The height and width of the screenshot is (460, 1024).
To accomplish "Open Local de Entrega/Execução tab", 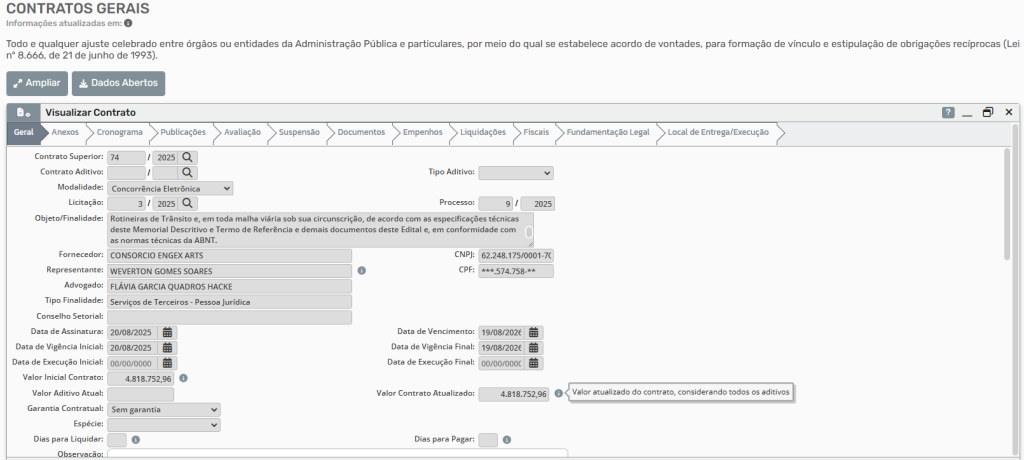I will (x=718, y=132).
